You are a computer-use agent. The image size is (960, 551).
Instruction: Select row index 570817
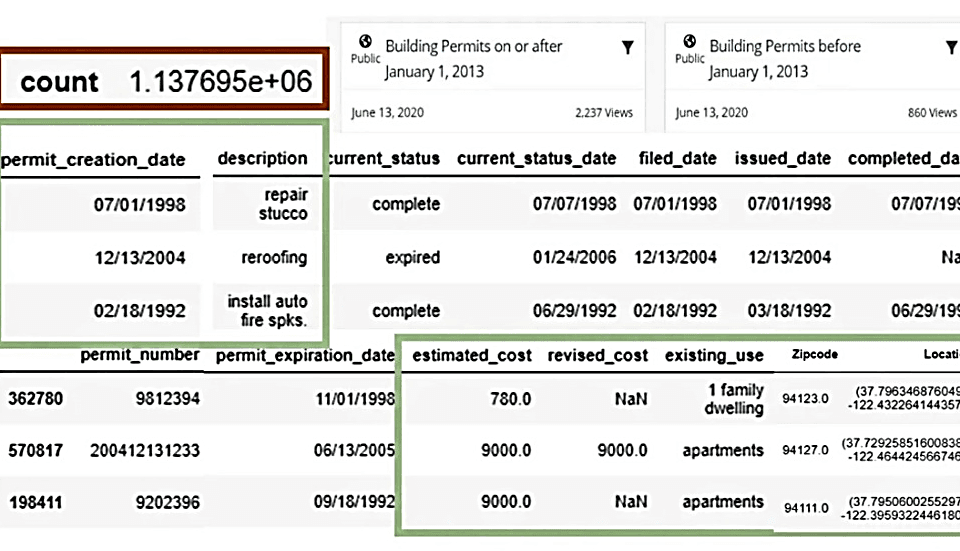click(x=35, y=451)
